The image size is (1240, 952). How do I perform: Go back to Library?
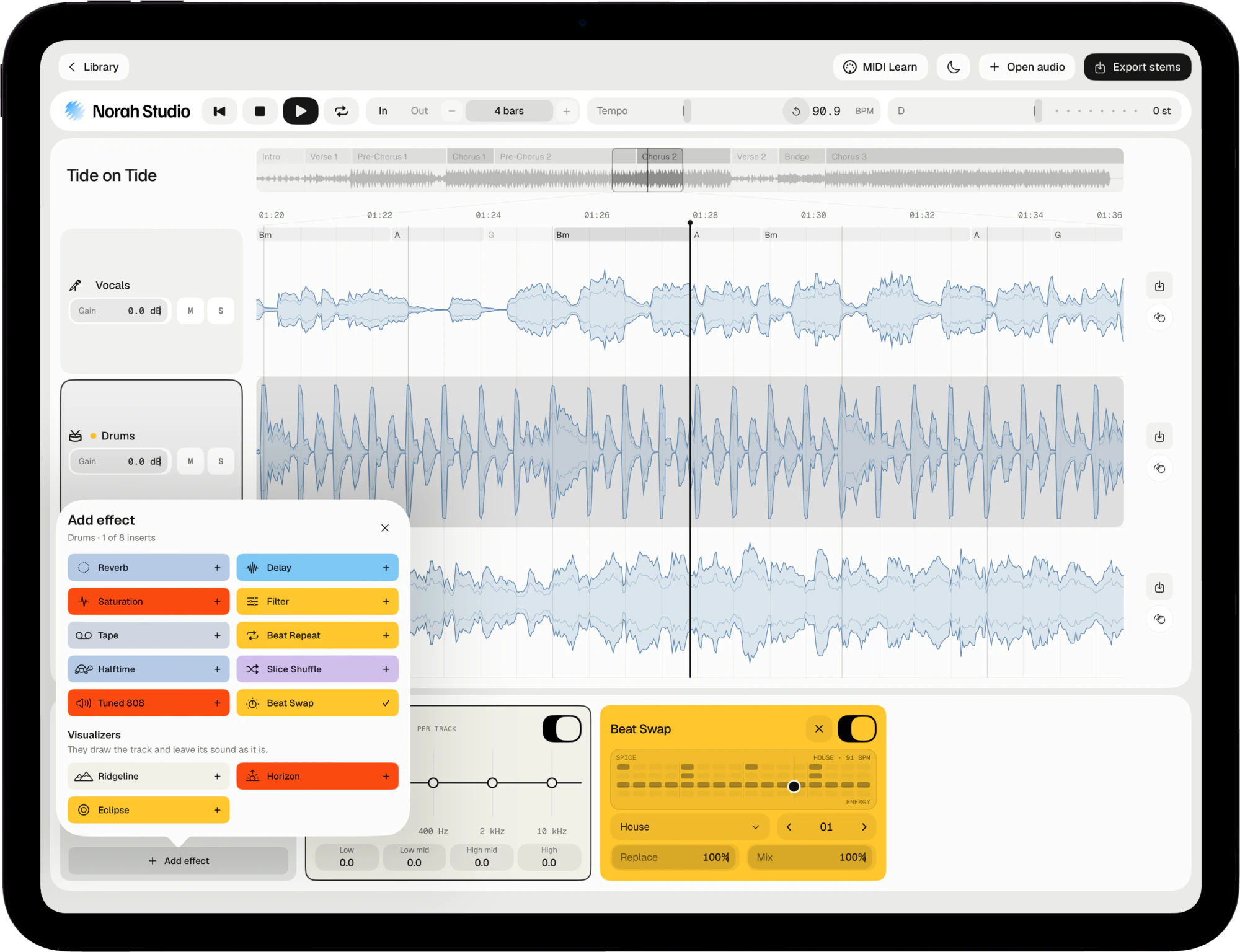94,67
